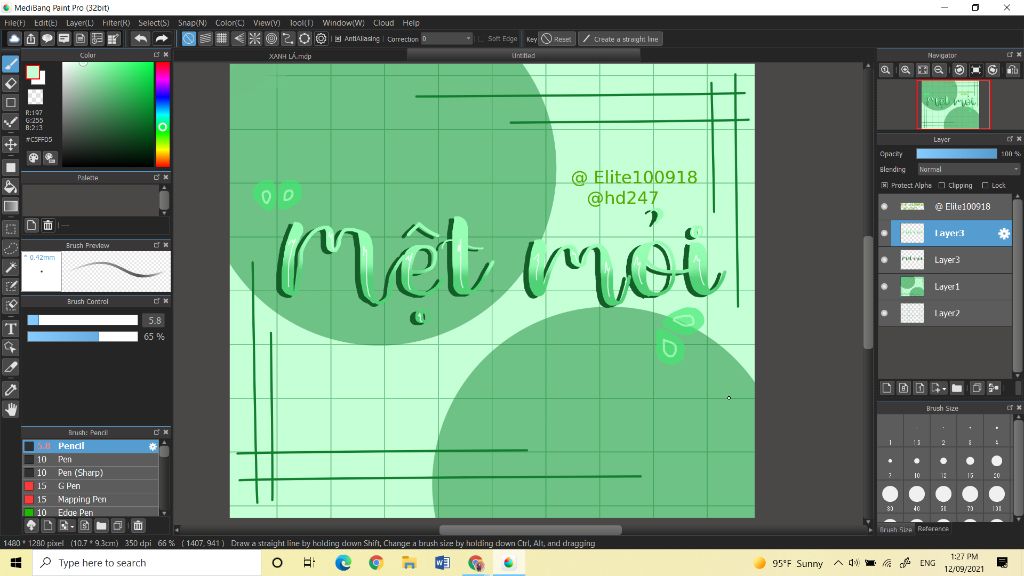Click the Navigator preview thumbnail
Screen dimensions: 1024x576
[953, 104]
